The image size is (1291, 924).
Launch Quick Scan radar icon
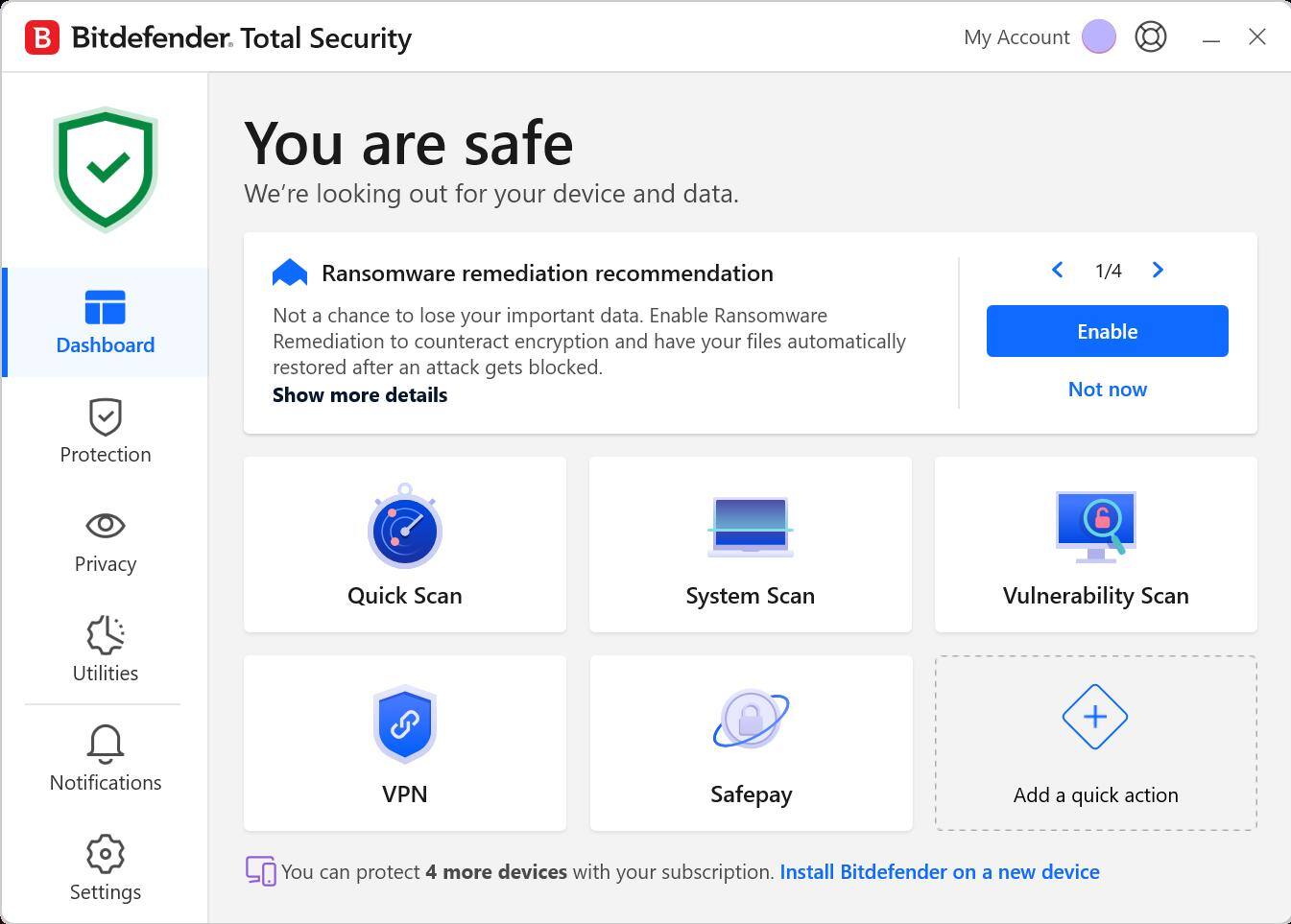pos(404,528)
